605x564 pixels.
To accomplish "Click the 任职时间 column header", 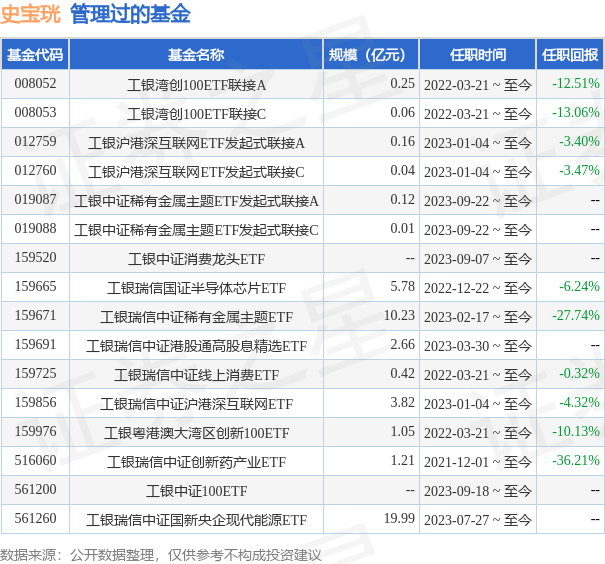I will 478,54.
